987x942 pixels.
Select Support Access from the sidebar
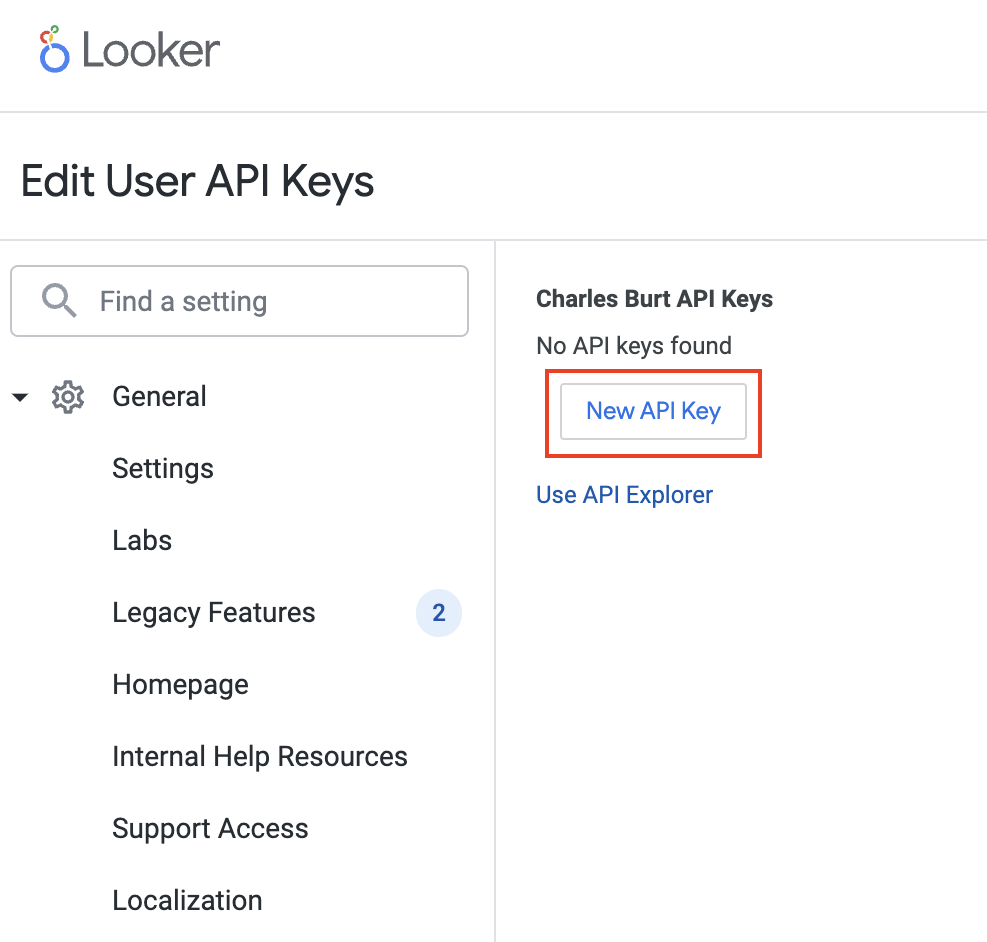[210, 829]
